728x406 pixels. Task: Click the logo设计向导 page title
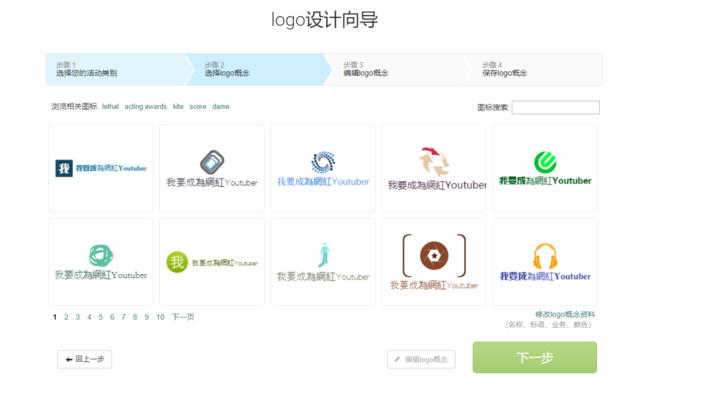[324, 20]
